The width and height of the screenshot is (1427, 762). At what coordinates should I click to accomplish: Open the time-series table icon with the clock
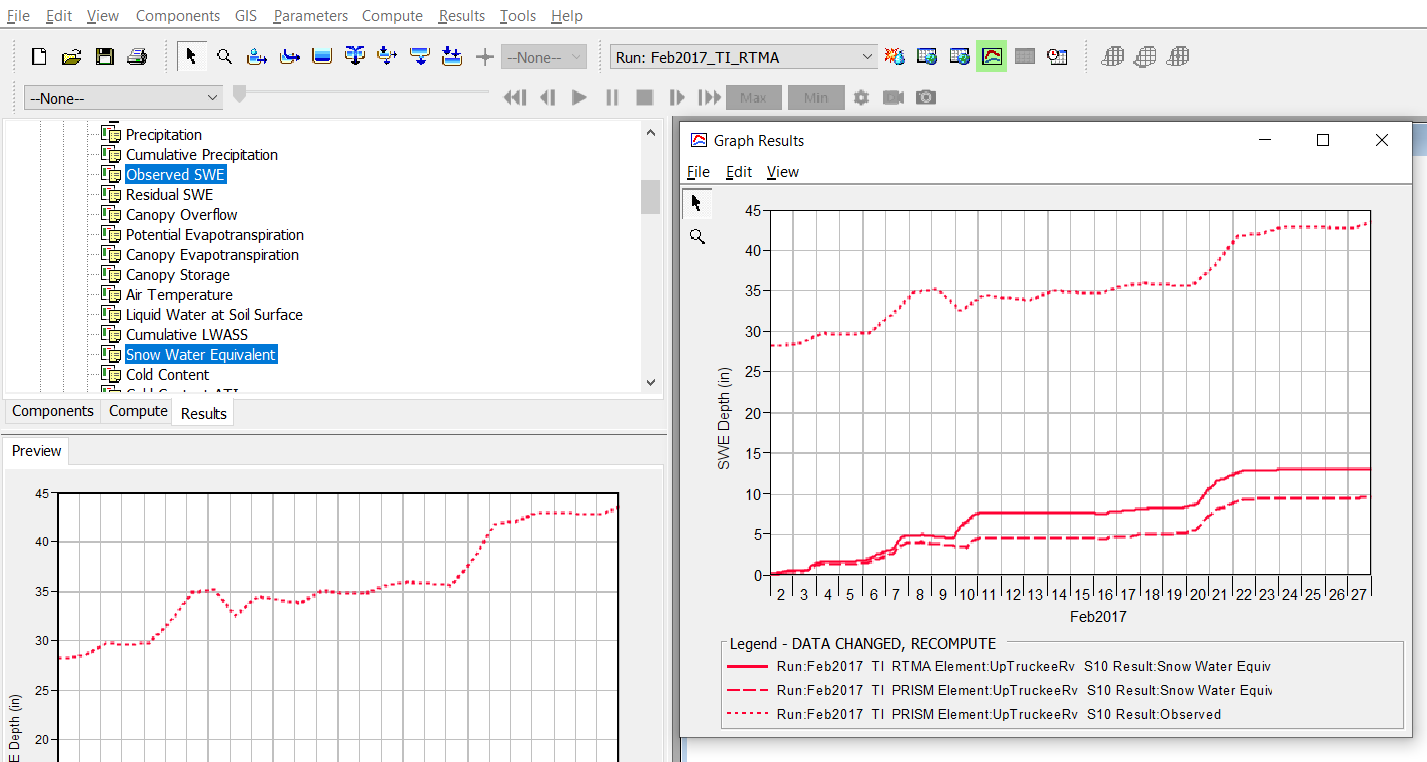[x=1057, y=57]
